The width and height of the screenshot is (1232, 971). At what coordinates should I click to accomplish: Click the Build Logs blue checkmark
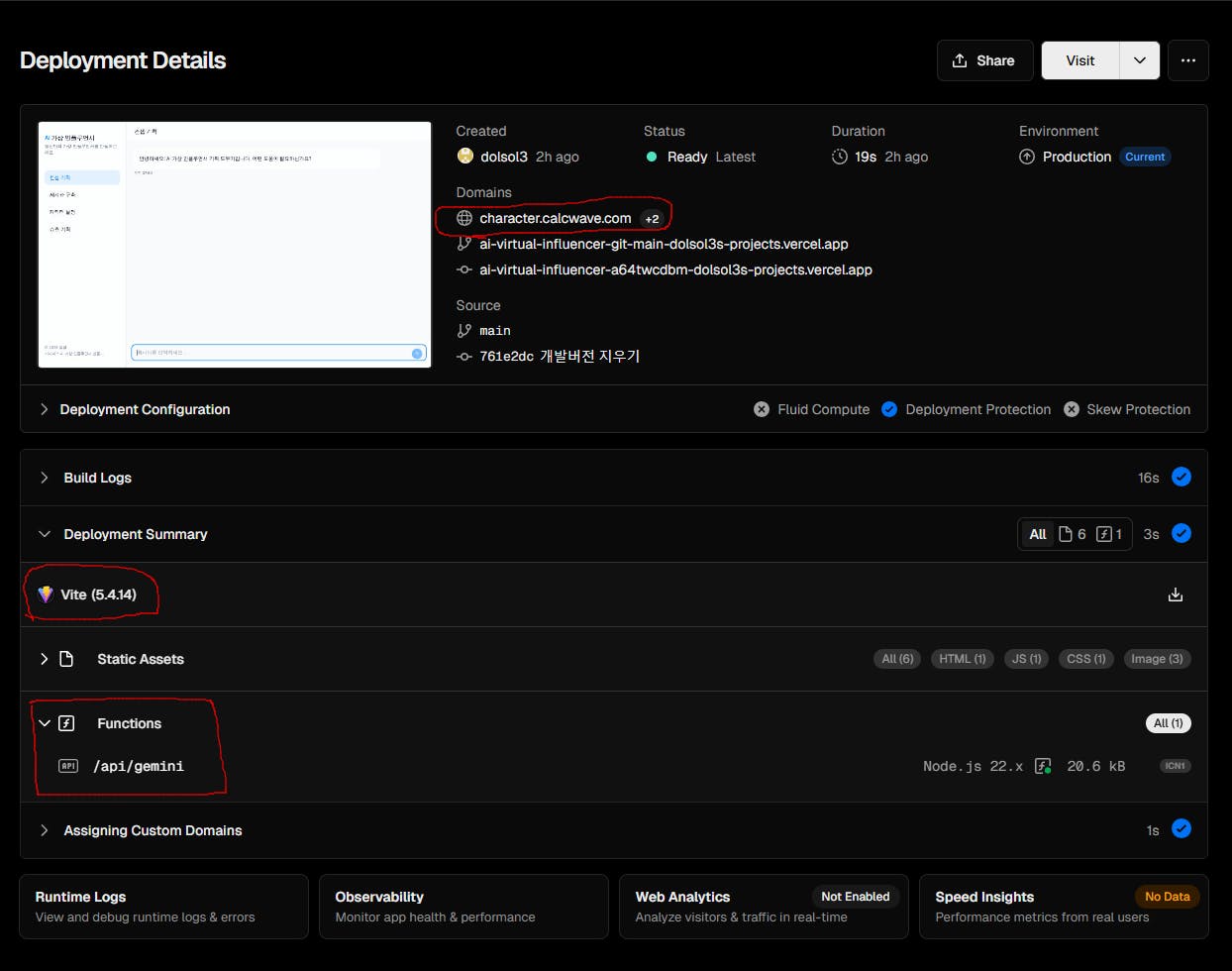[1181, 477]
